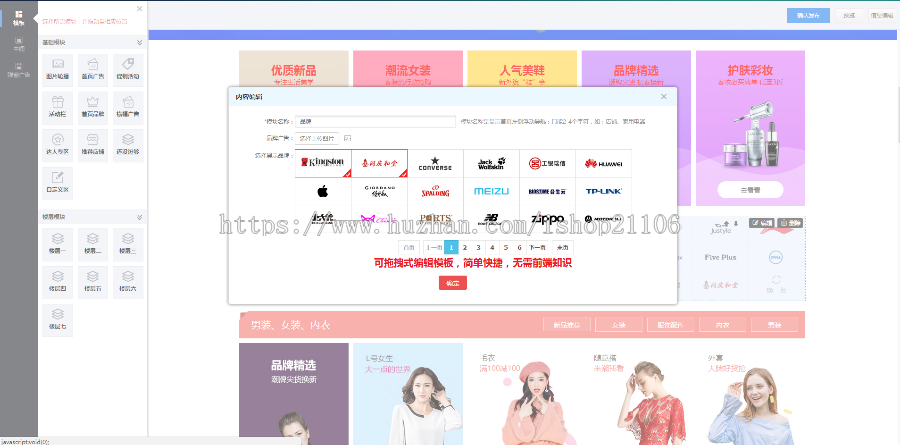Select the 楼层二 floor template

click(x=92, y=244)
